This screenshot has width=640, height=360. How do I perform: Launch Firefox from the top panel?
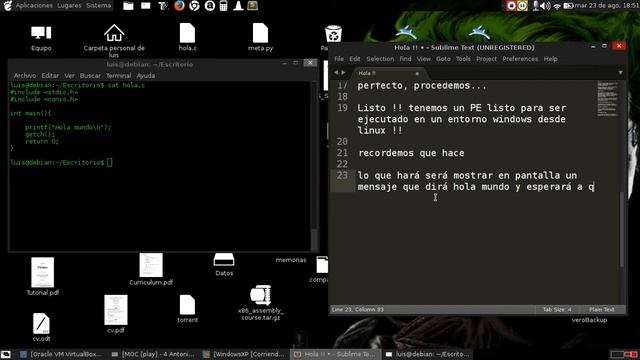tap(179, 6)
